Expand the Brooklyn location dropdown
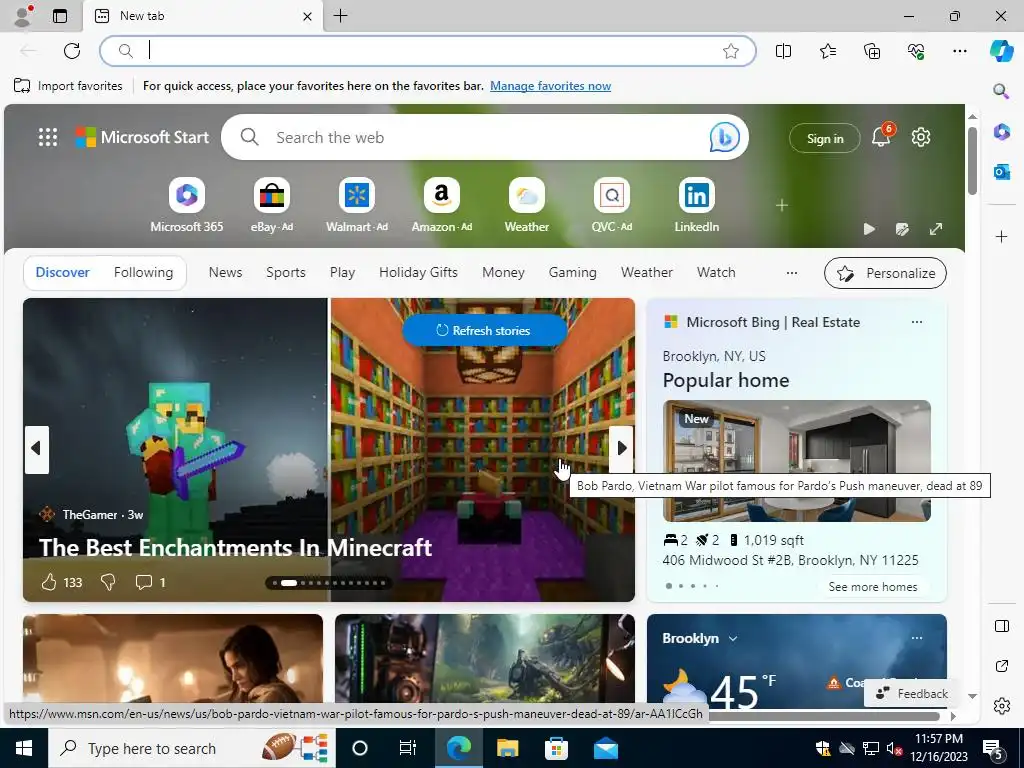The height and width of the screenshot is (768, 1024). (x=733, y=639)
